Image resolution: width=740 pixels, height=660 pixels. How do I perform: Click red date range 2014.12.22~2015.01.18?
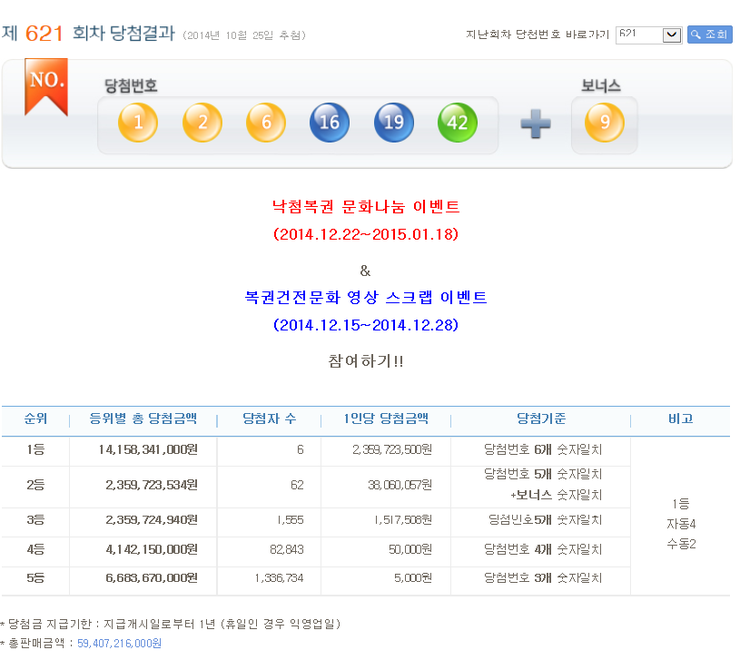click(x=366, y=234)
